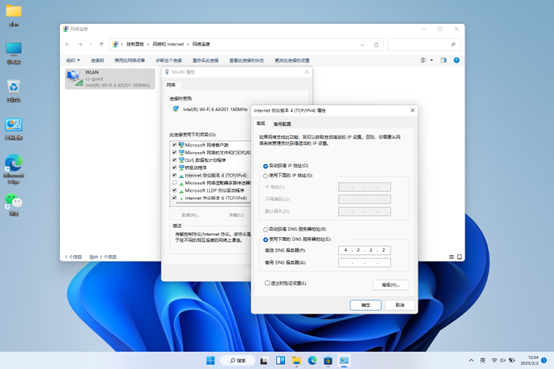The image size is (554, 369).
Task: Click the refresh icon in address bar
Action: tap(376, 45)
